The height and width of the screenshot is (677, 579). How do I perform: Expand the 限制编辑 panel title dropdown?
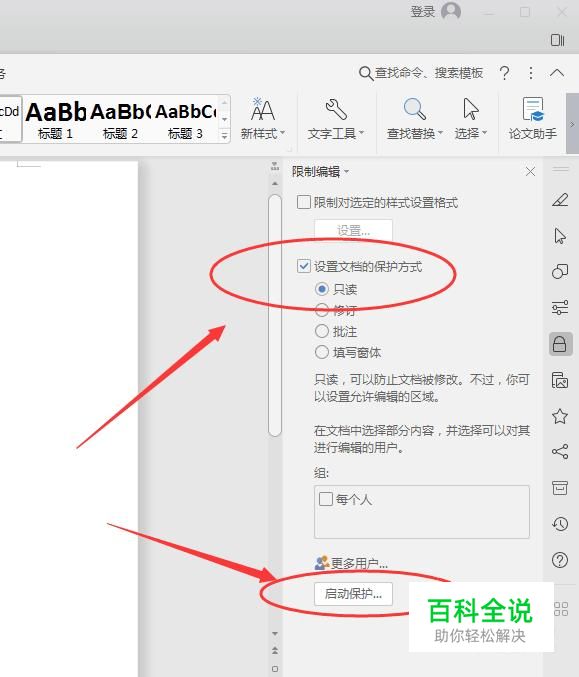coord(346,172)
